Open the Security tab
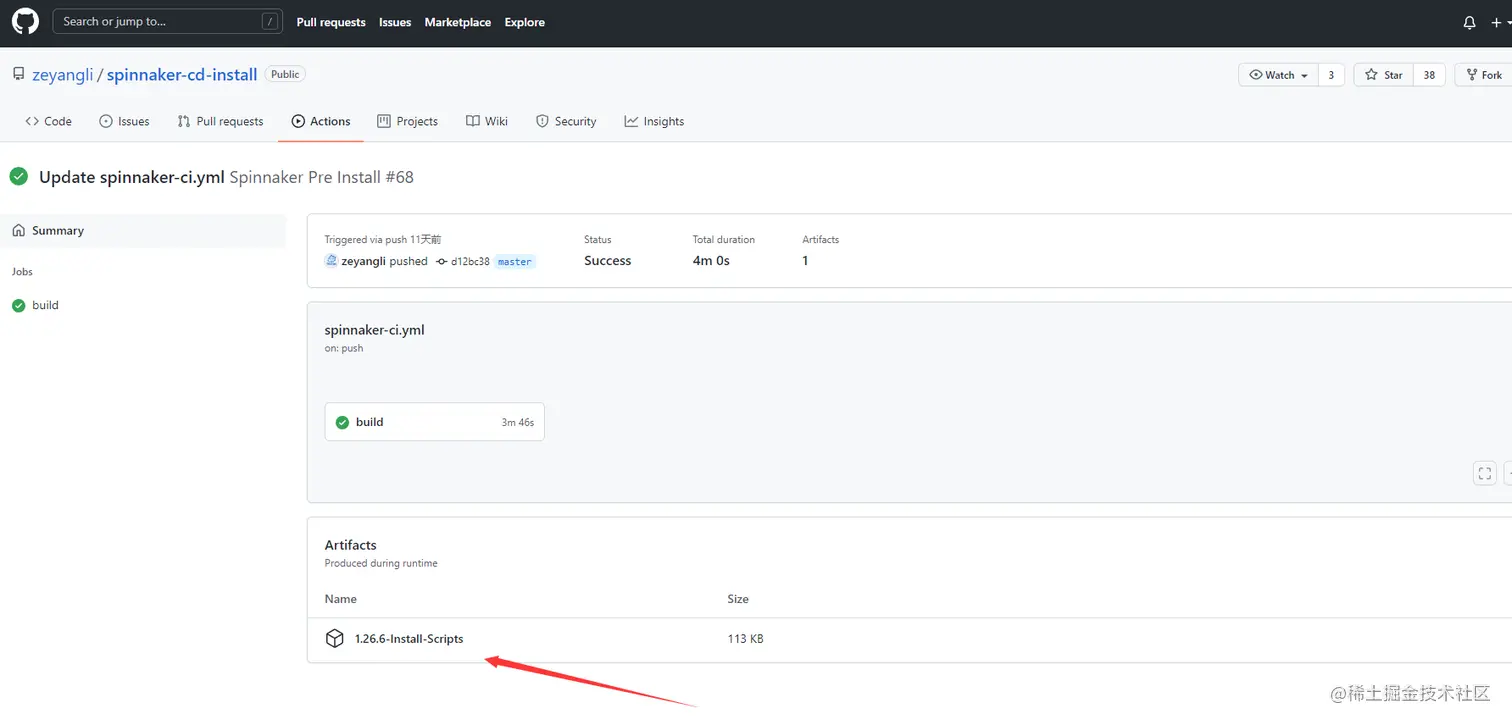Screen dimensions: 1512x725 pos(566,121)
